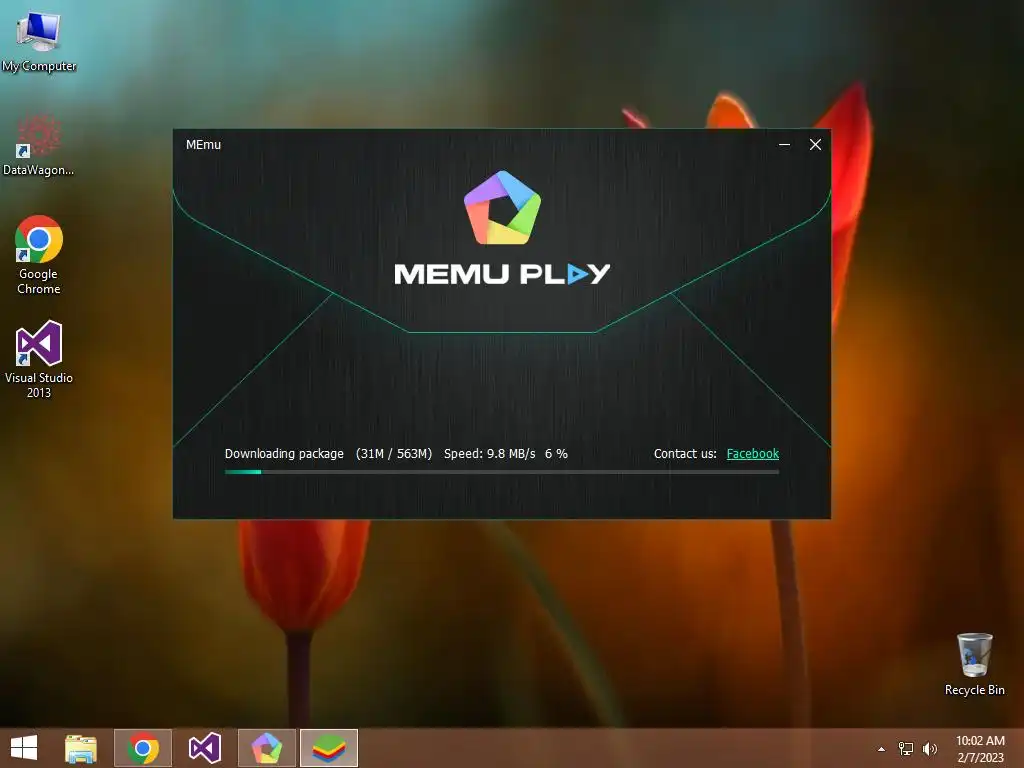
Task: Click the MEmu Play pentagon logo
Action: pos(502,208)
